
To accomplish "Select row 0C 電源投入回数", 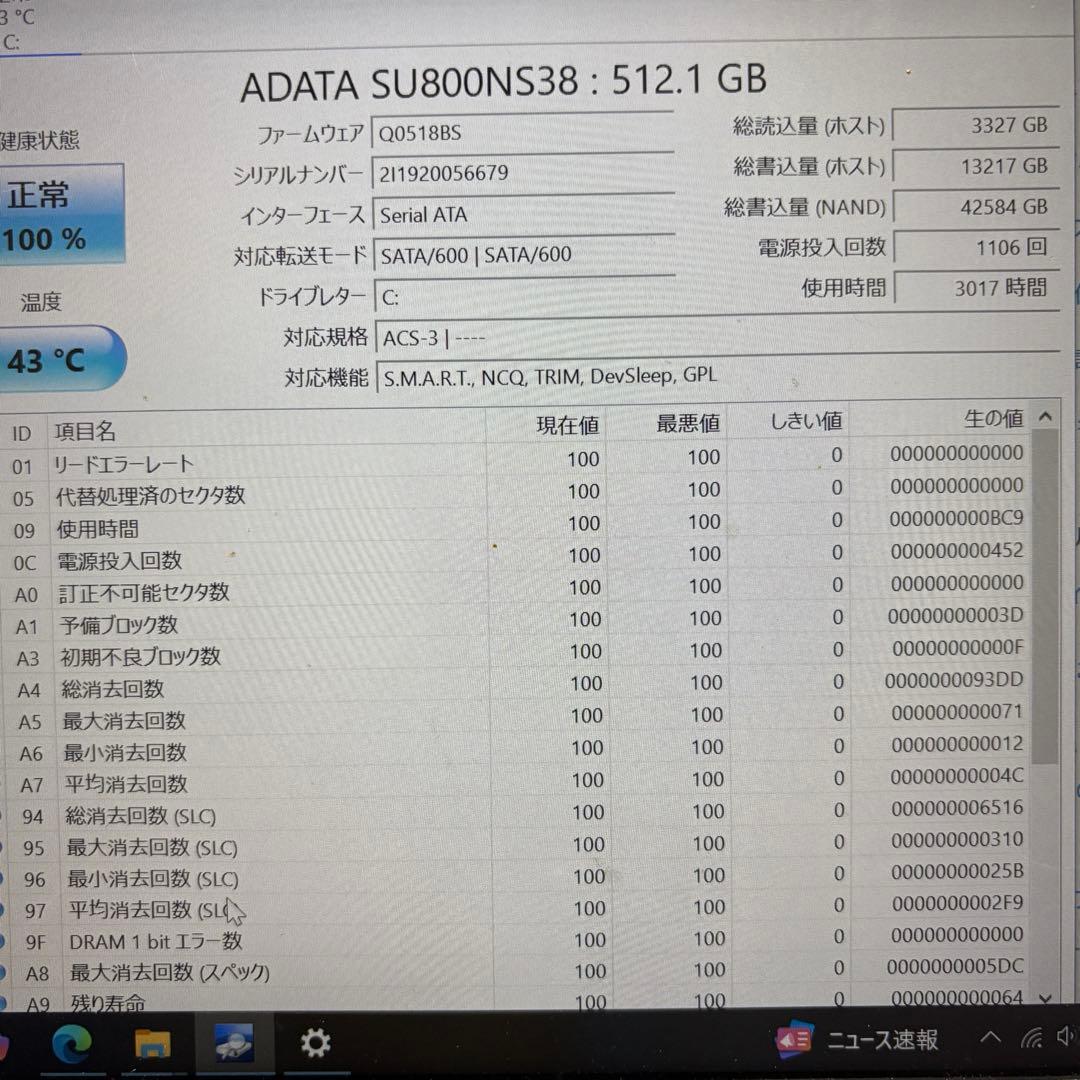I will point(517,556).
